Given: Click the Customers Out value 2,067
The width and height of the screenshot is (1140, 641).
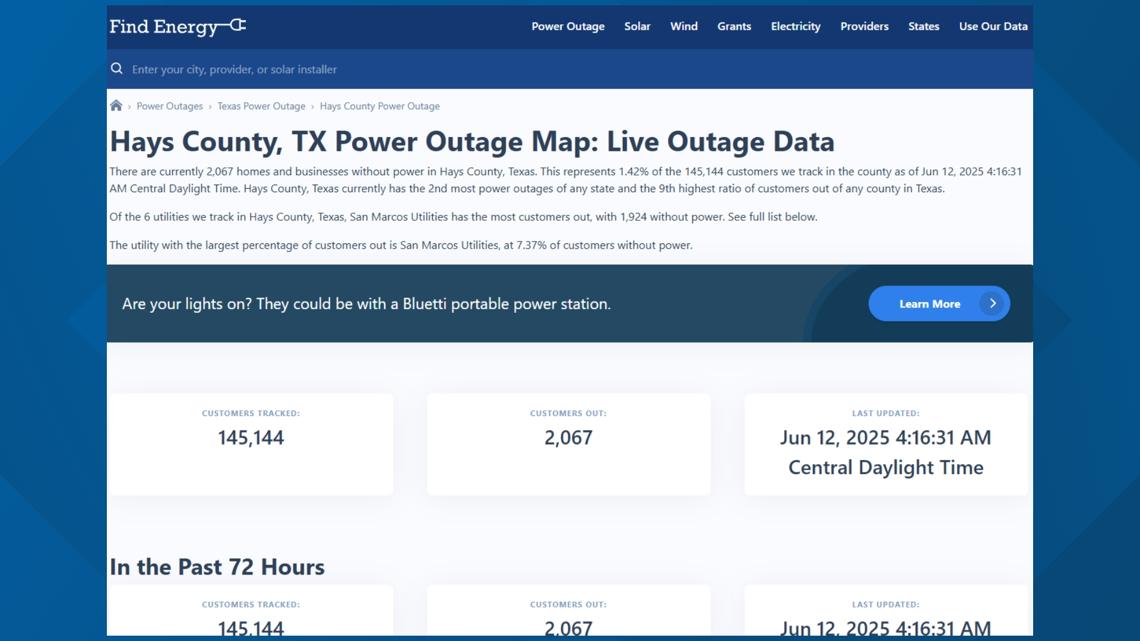Looking at the screenshot, I should pos(569,438).
